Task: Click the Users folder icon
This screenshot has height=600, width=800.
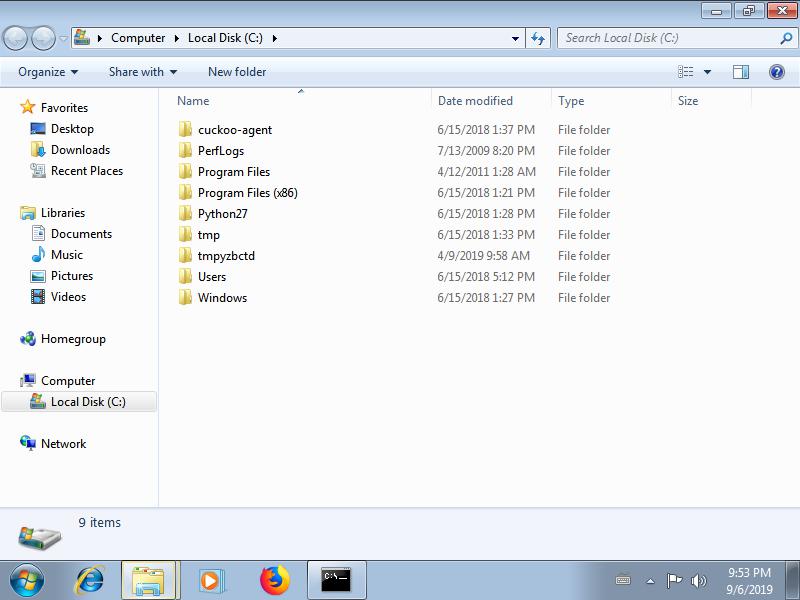Action: pos(185,277)
